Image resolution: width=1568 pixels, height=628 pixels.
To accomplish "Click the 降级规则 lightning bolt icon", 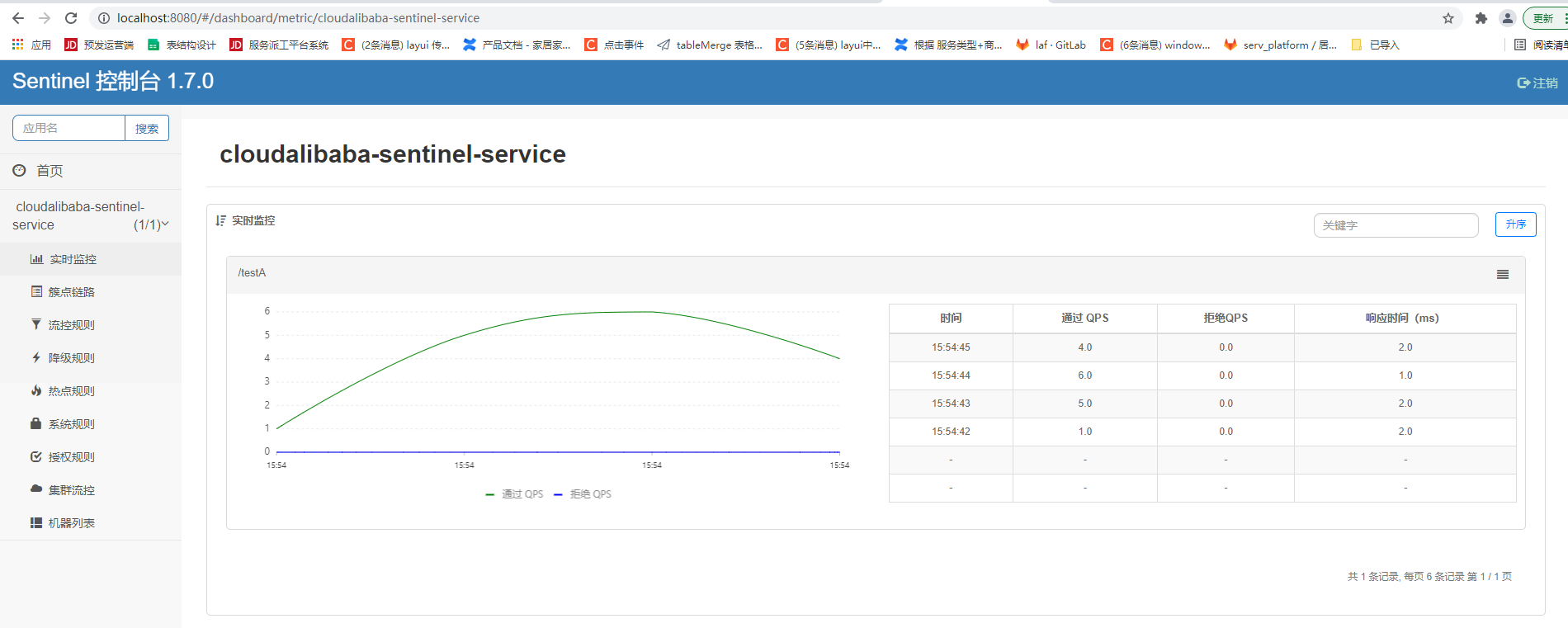I will pyautogui.click(x=35, y=357).
